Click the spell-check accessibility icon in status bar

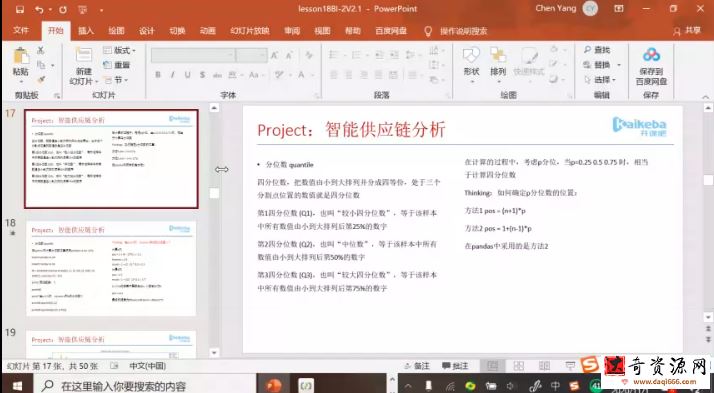coord(114,366)
